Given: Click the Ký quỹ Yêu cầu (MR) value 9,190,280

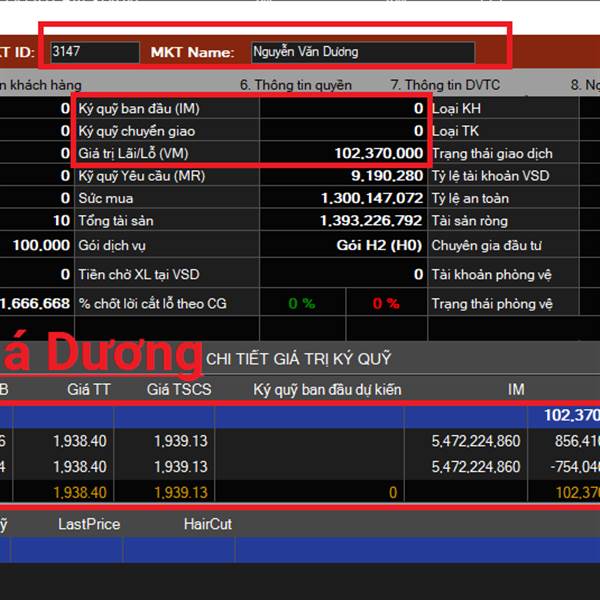Looking at the screenshot, I should click(379, 176).
